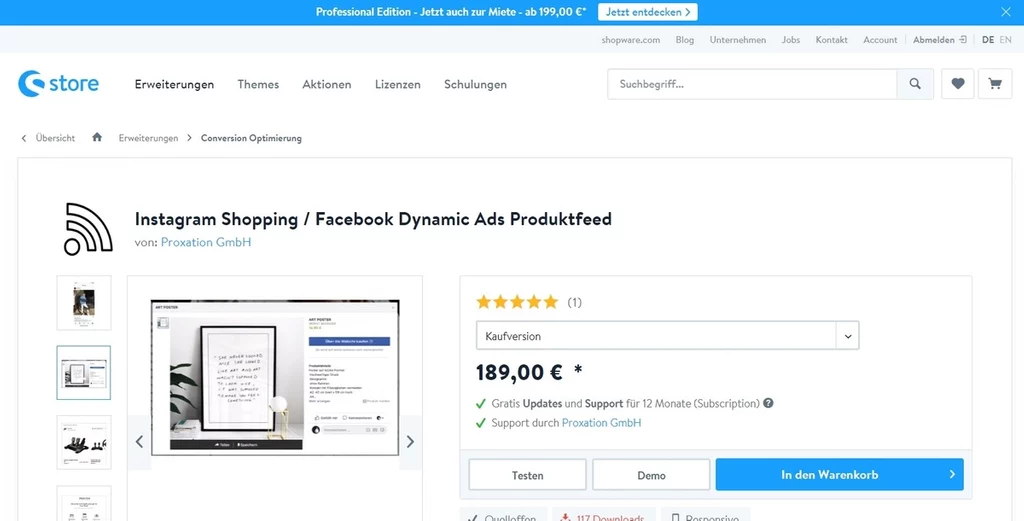
Task: Click the Demo button
Action: [651, 475]
